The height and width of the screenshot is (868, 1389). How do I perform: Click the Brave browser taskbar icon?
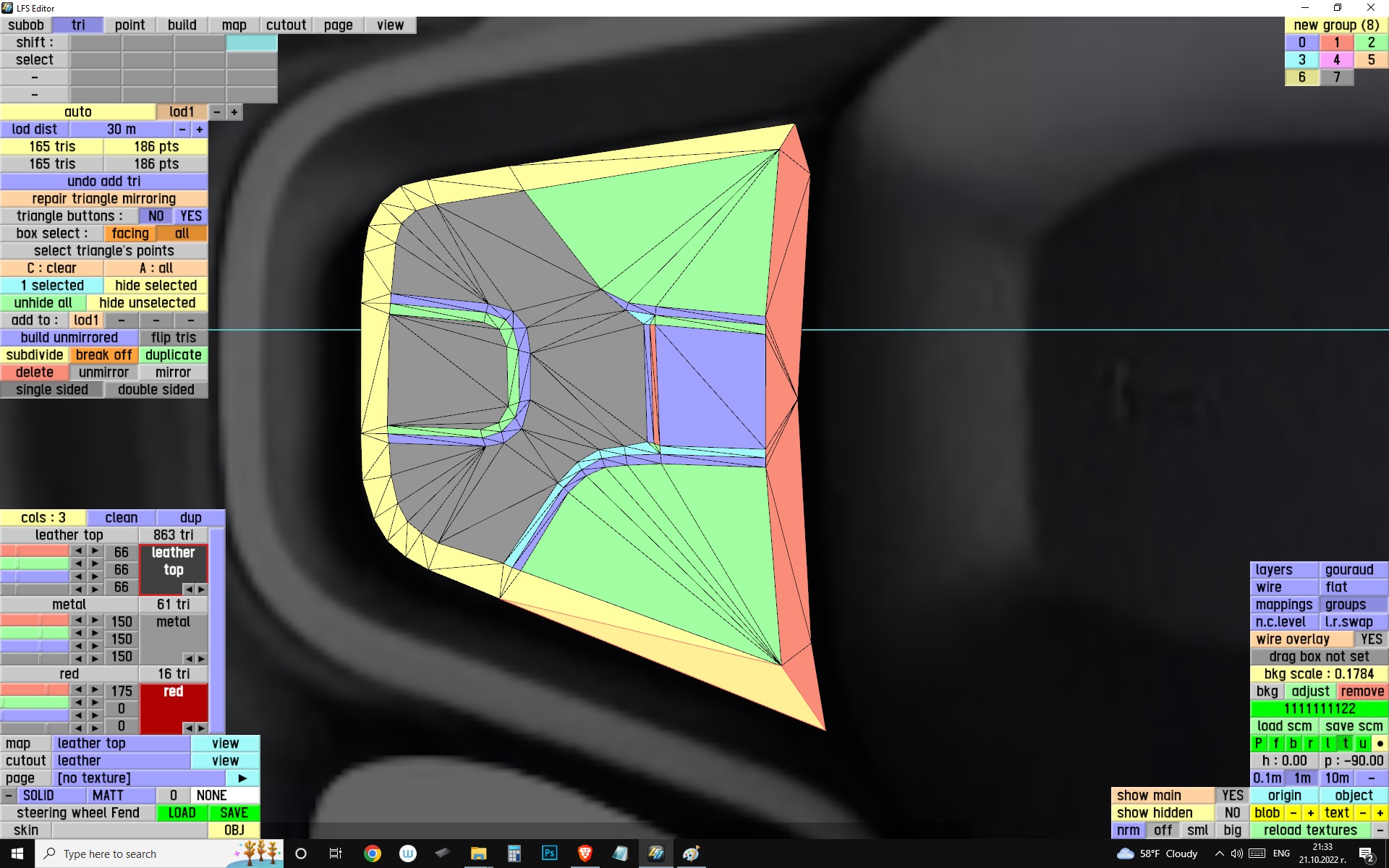(585, 854)
